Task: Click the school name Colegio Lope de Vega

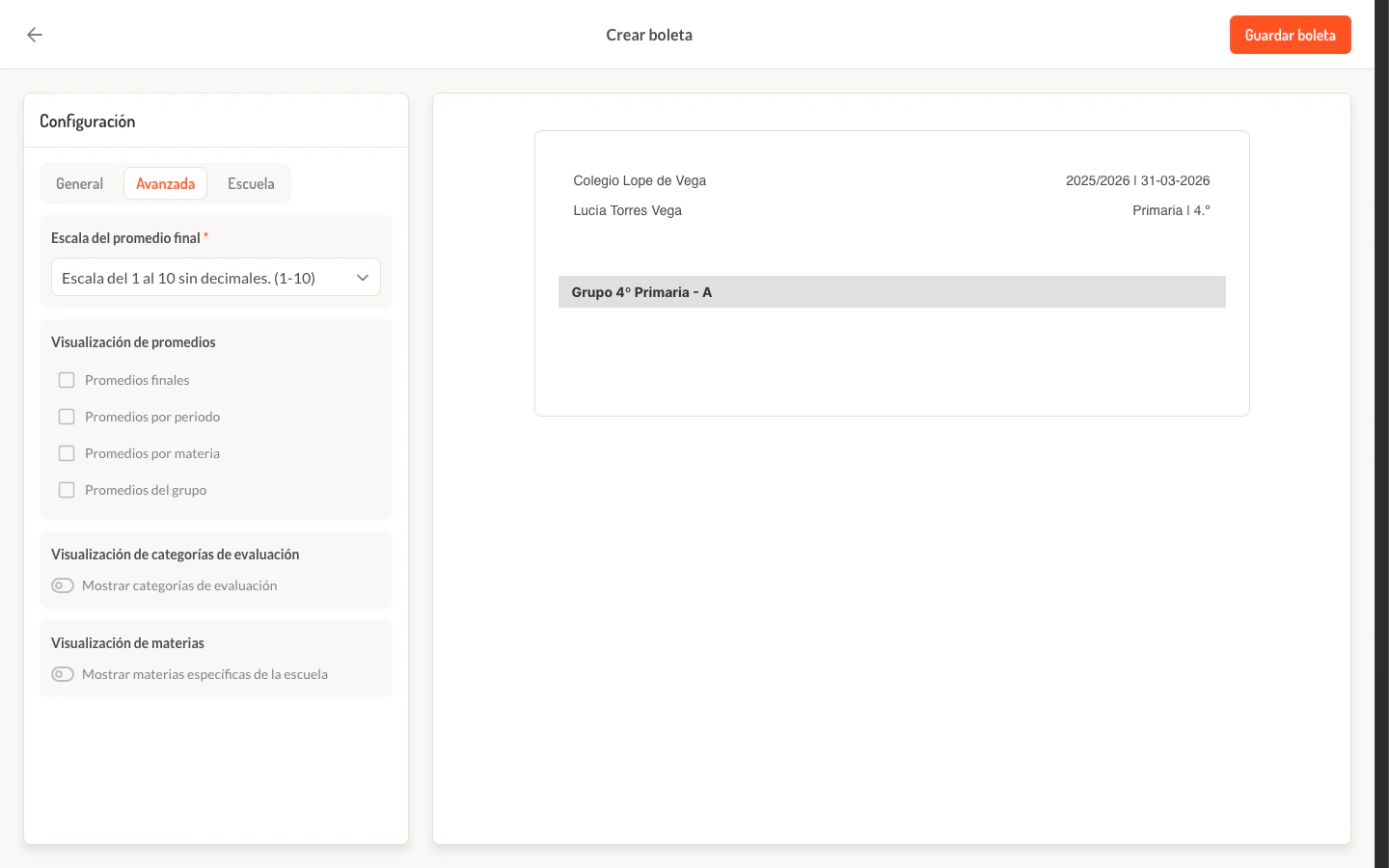Action: [640, 180]
